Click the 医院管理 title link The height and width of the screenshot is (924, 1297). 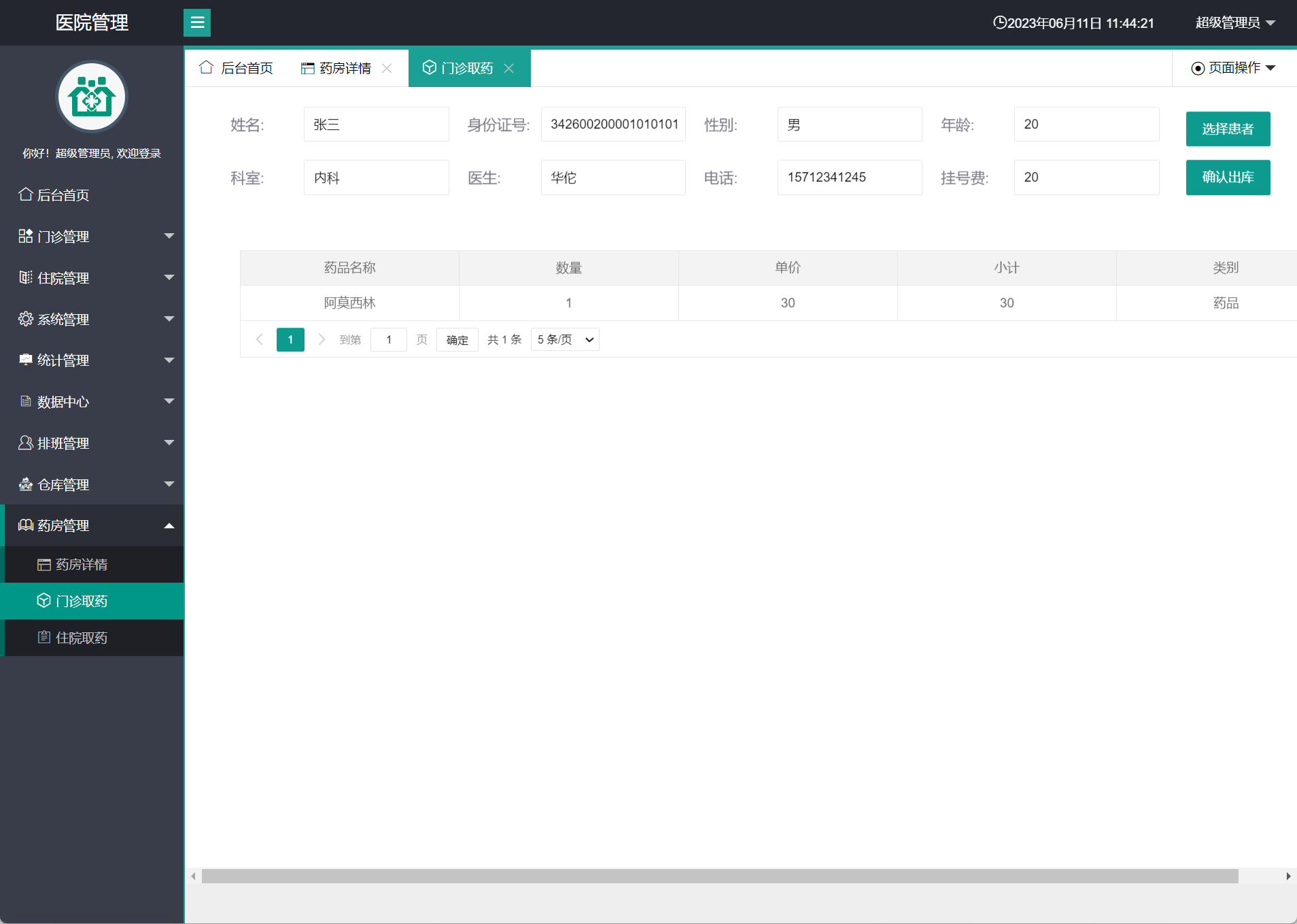coord(92,22)
